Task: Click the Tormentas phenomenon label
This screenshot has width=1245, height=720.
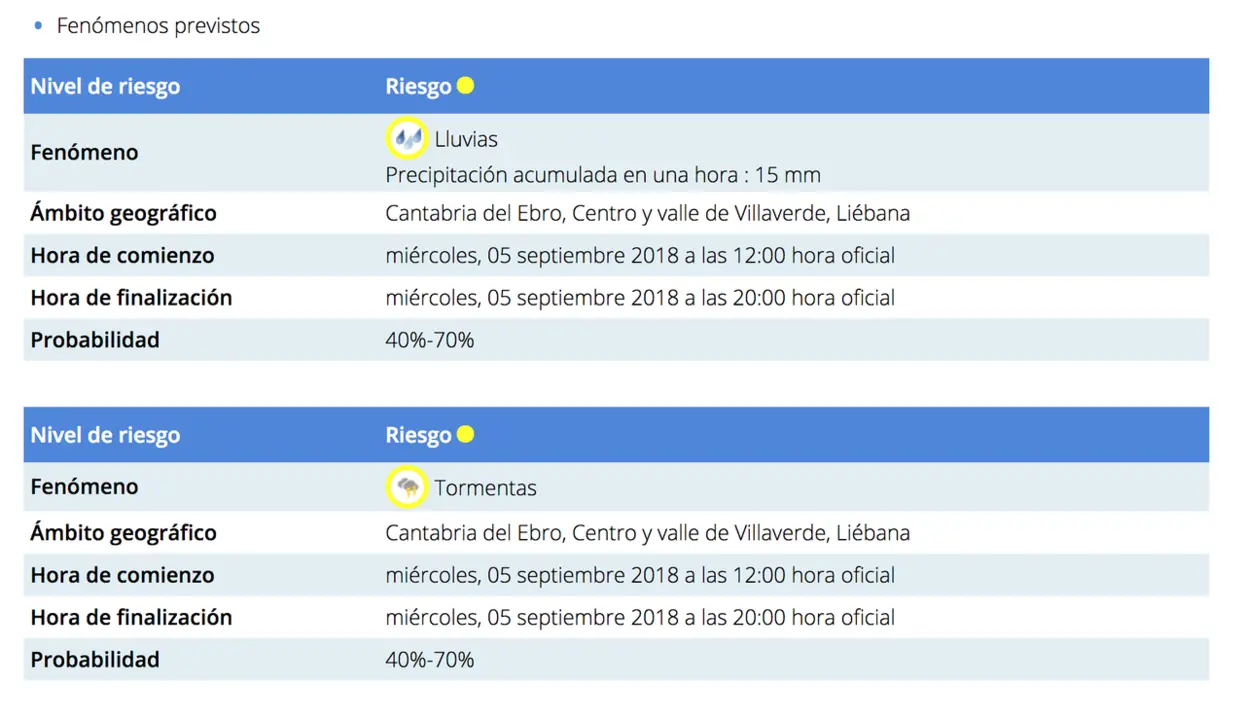Action: tap(485, 488)
